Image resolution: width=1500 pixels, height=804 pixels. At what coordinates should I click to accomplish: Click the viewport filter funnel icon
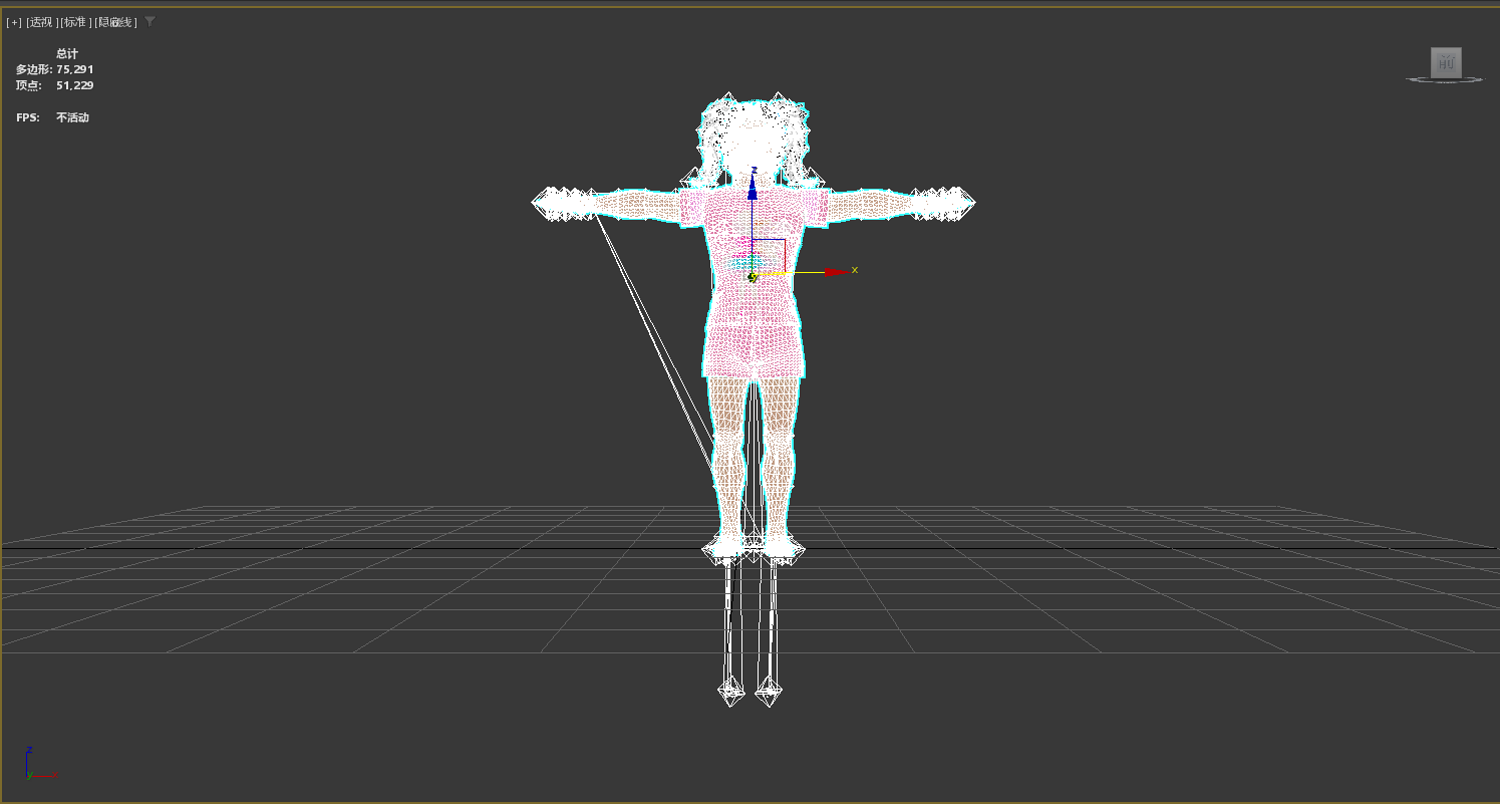click(150, 21)
